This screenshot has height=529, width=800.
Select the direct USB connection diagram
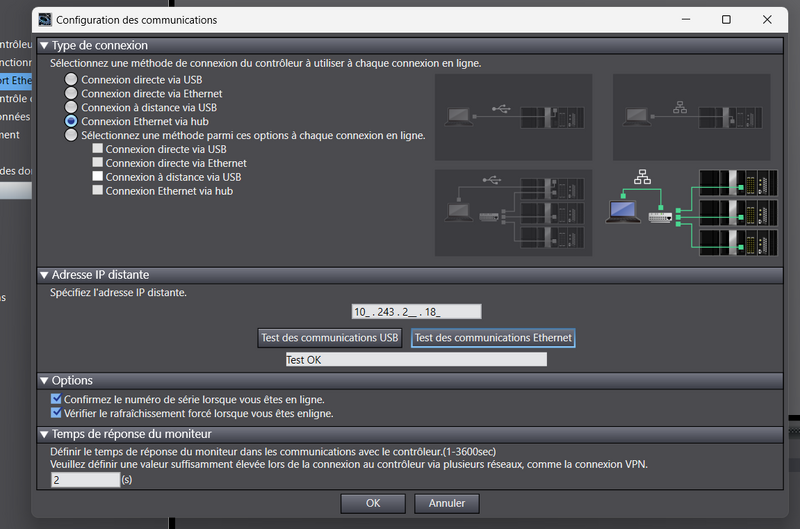click(x=513, y=115)
